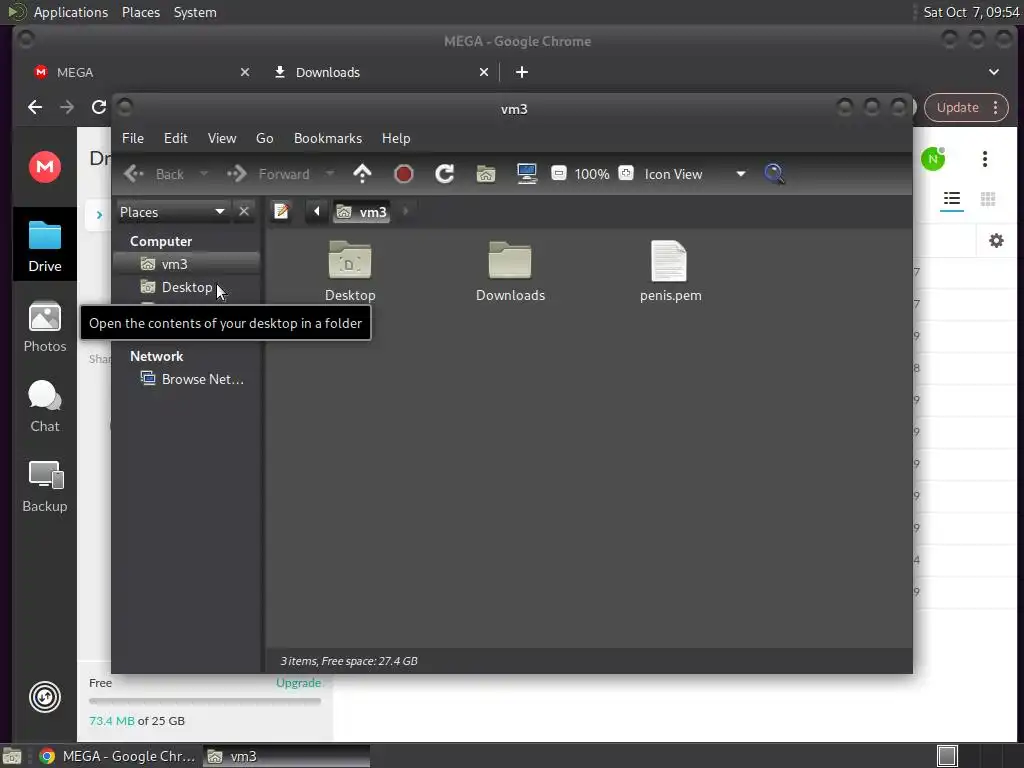The image size is (1024, 768).
Task: Select the Downloads folder icon
Action: (x=510, y=271)
